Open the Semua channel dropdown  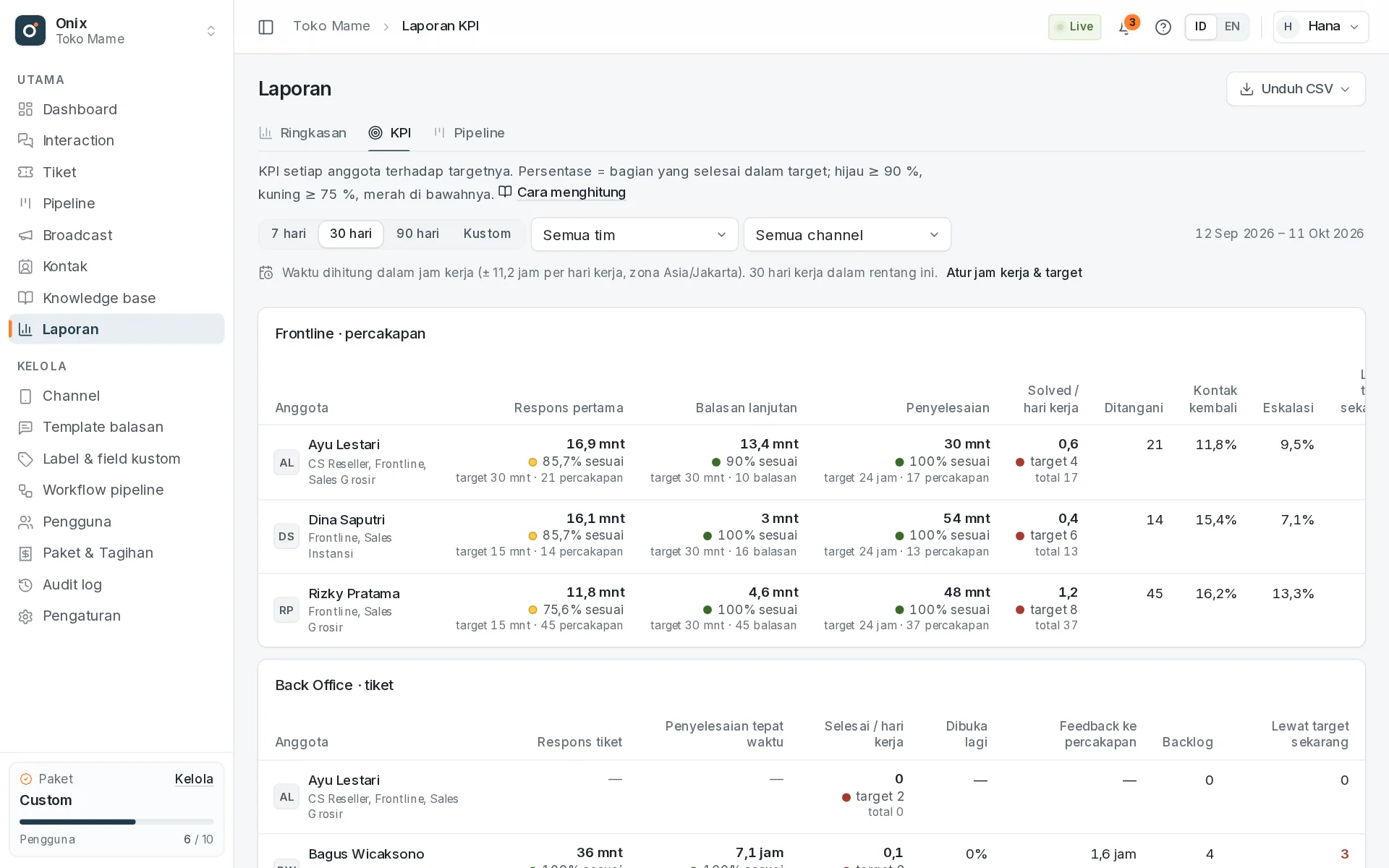pos(847,234)
